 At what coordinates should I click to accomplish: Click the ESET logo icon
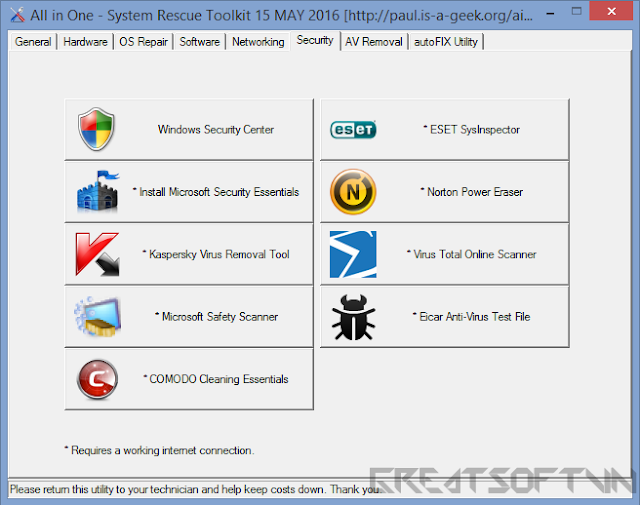[353, 129]
